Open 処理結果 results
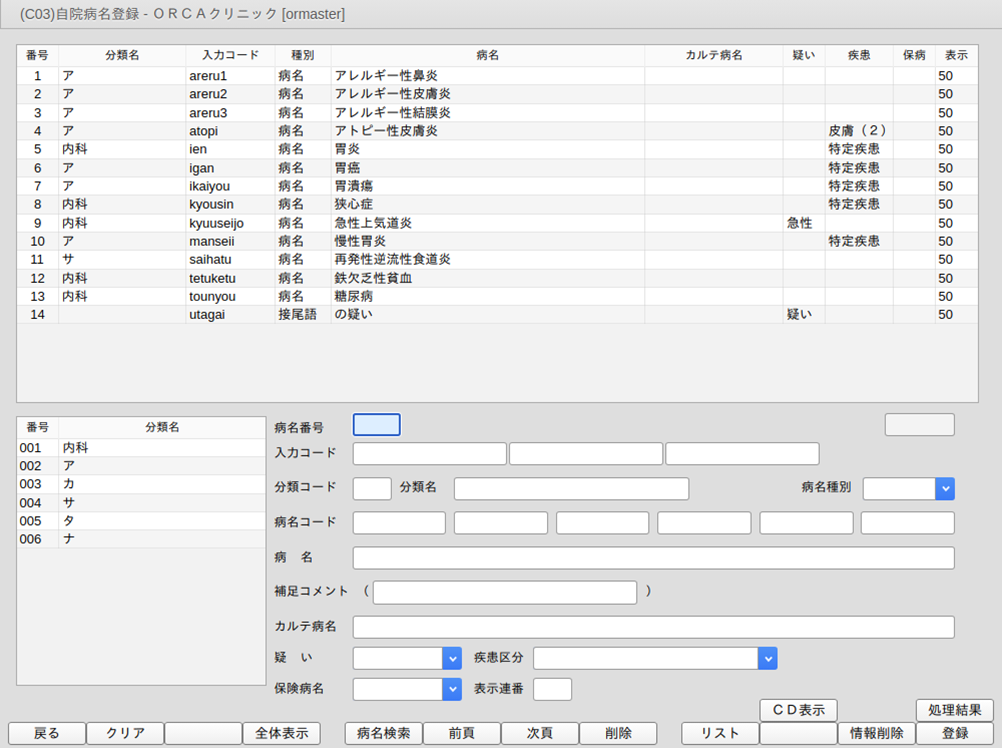Viewport: 1002px width, 748px height. pyautogui.click(x=954, y=710)
